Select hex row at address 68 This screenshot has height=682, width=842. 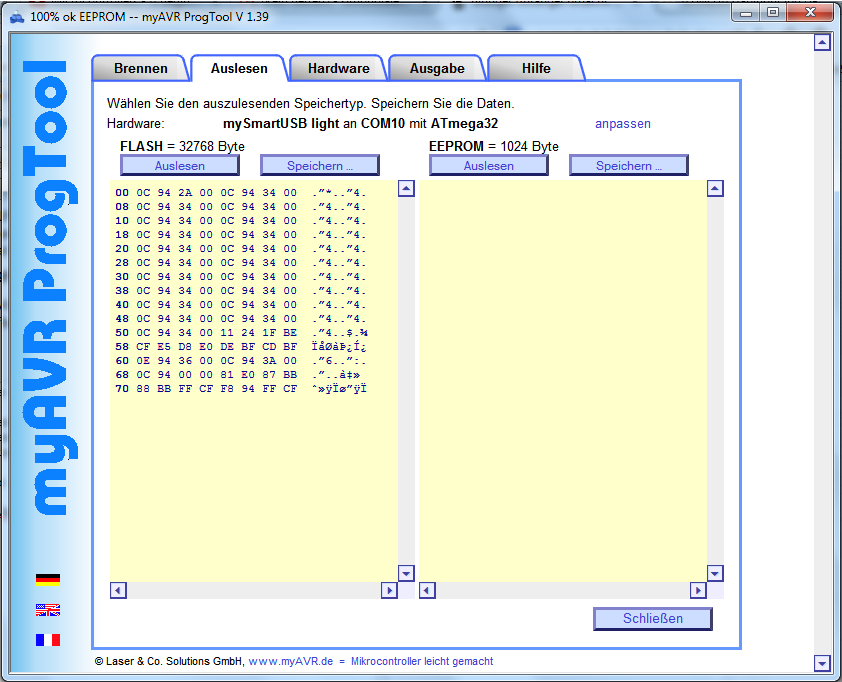tap(238, 375)
